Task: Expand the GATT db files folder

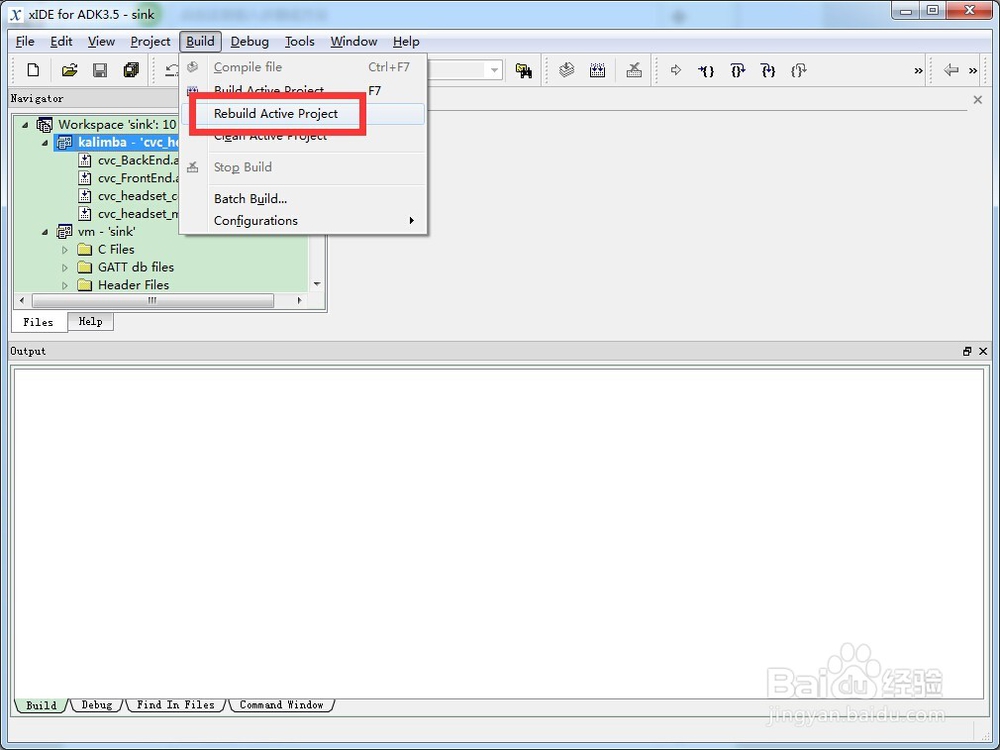Action: (64, 268)
